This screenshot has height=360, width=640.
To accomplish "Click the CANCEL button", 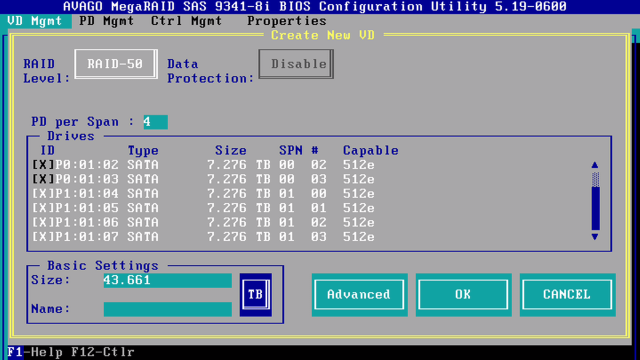I will (x=567, y=295).
